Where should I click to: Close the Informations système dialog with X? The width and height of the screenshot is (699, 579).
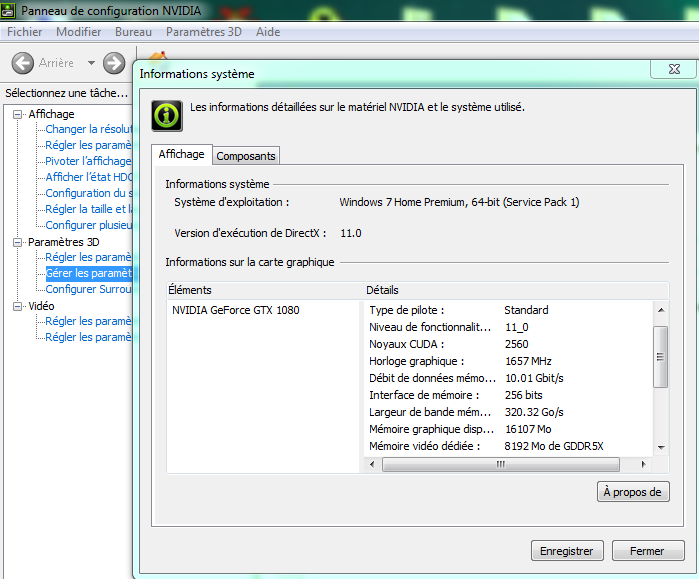[x=666, y=68]
